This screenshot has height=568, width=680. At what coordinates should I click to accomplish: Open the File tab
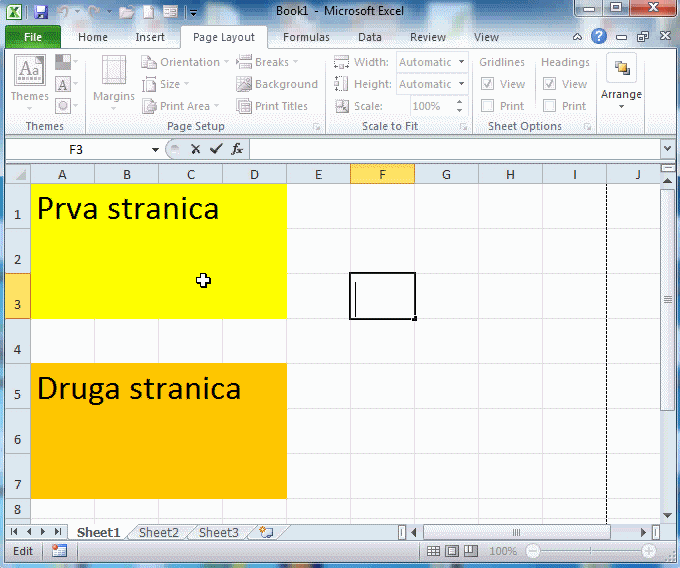32,37
